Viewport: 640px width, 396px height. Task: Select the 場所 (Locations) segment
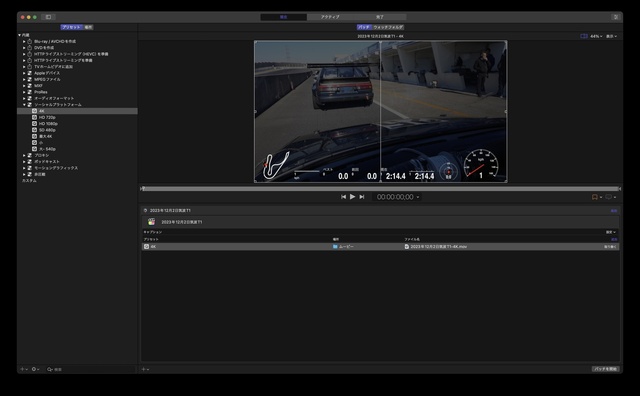coord(88,27)
